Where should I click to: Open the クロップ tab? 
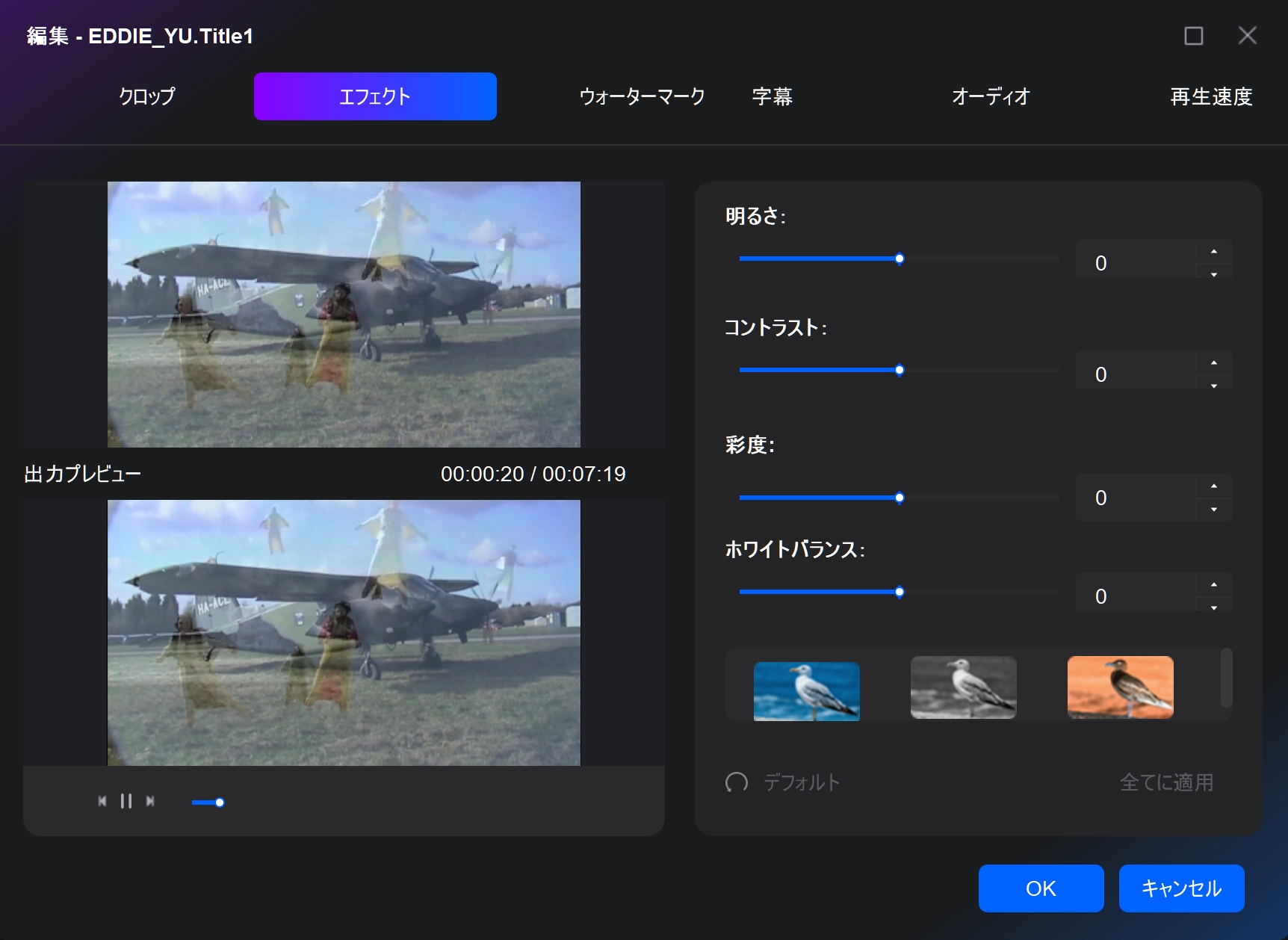point(146,96)
